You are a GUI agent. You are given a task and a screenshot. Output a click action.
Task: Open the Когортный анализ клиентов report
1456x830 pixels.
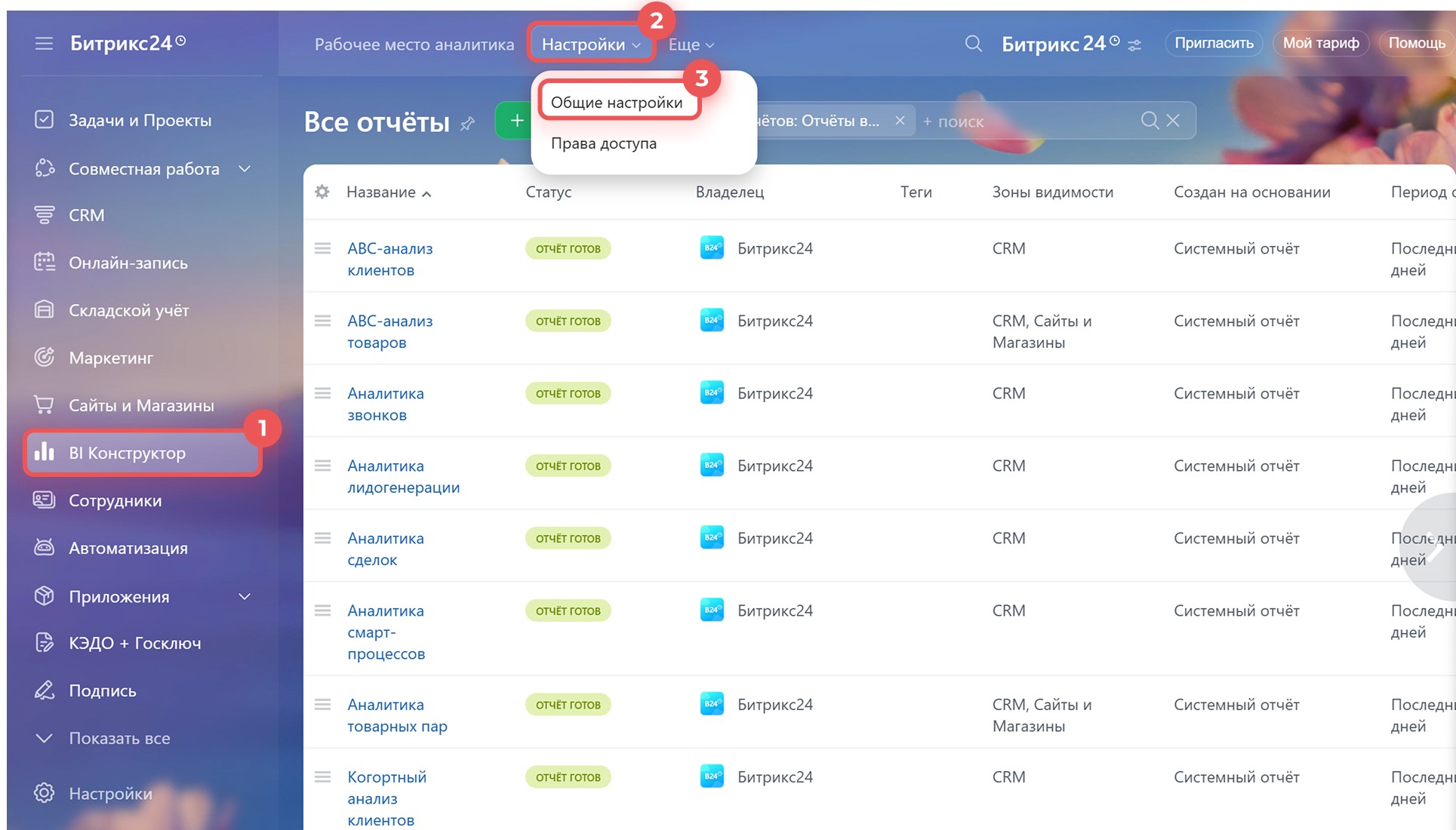point(387,798)
